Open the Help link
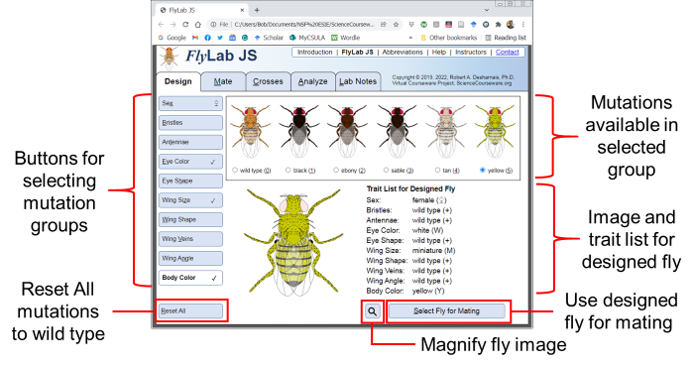The image size is (693, 367). coord(439,52)
